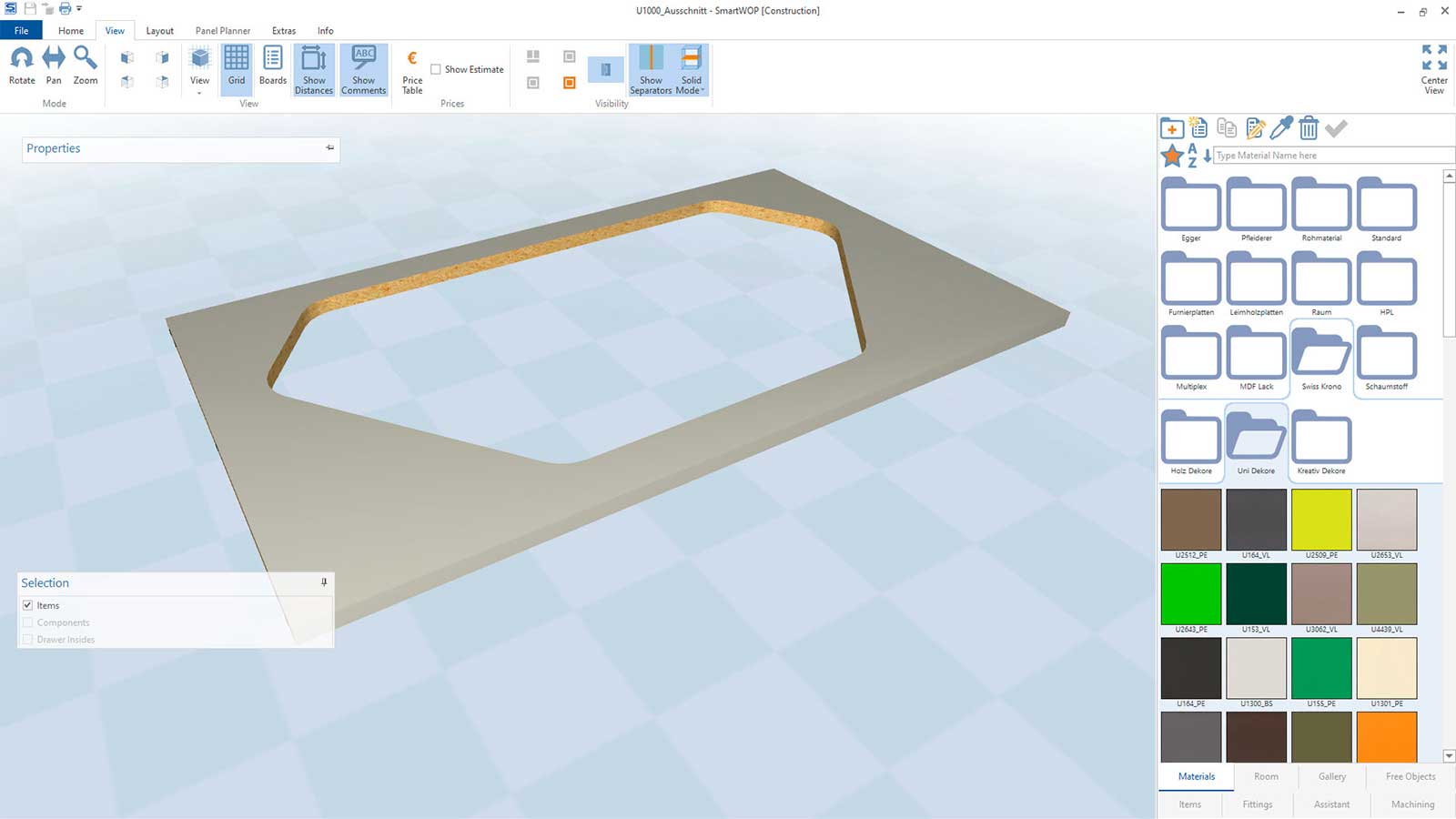Select the Rotate mode tool
1456x819 pixels.
coord(22,66)
